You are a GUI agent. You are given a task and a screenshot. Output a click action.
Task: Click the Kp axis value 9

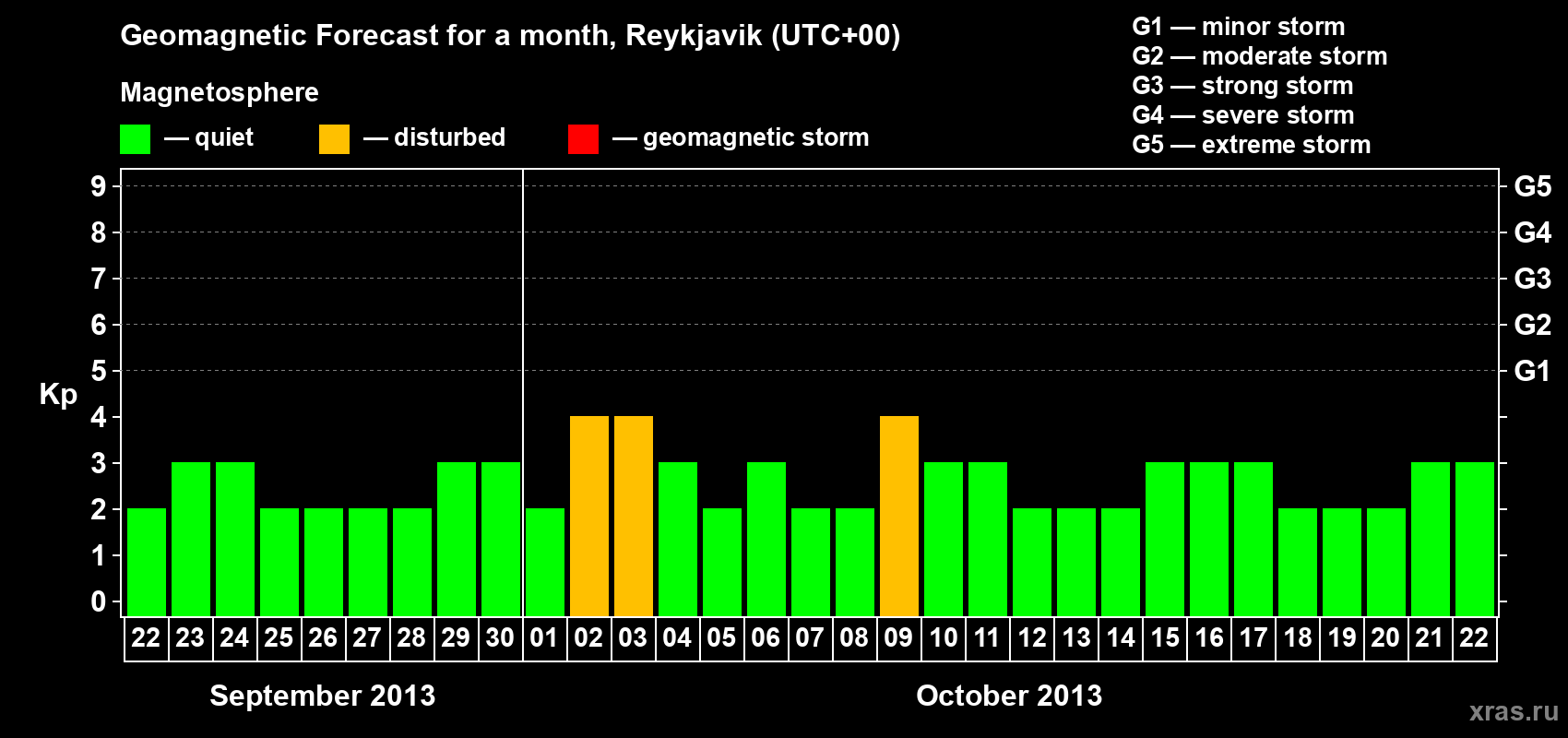[x=99, y=186]
